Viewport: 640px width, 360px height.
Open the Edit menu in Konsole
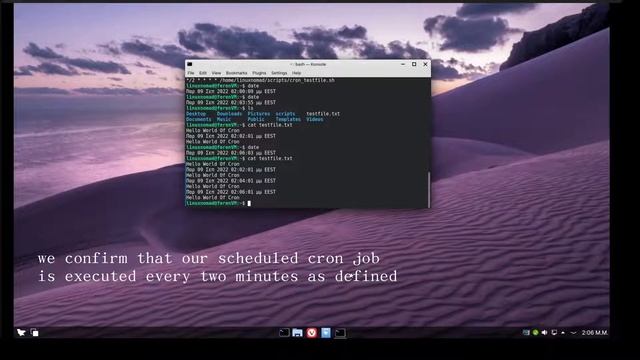point(203,73)
